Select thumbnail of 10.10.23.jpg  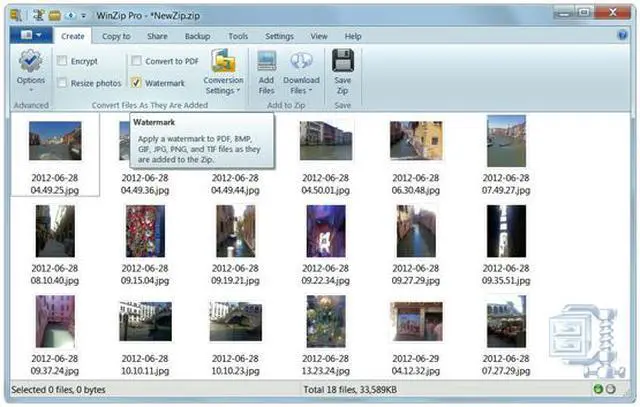(x=236, y=321)
